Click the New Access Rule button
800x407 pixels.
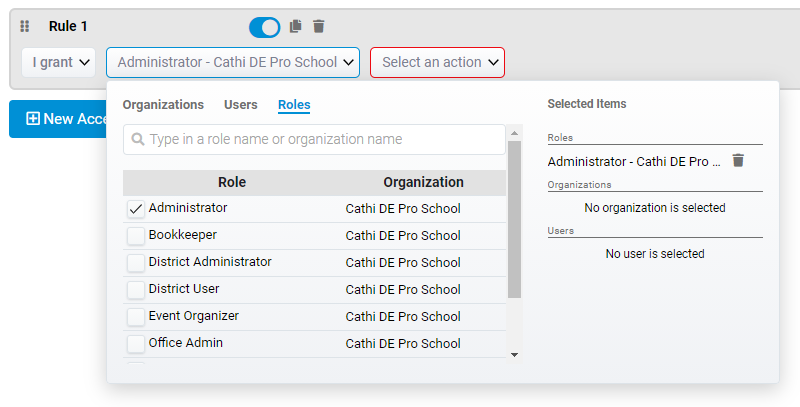point(60,119)
